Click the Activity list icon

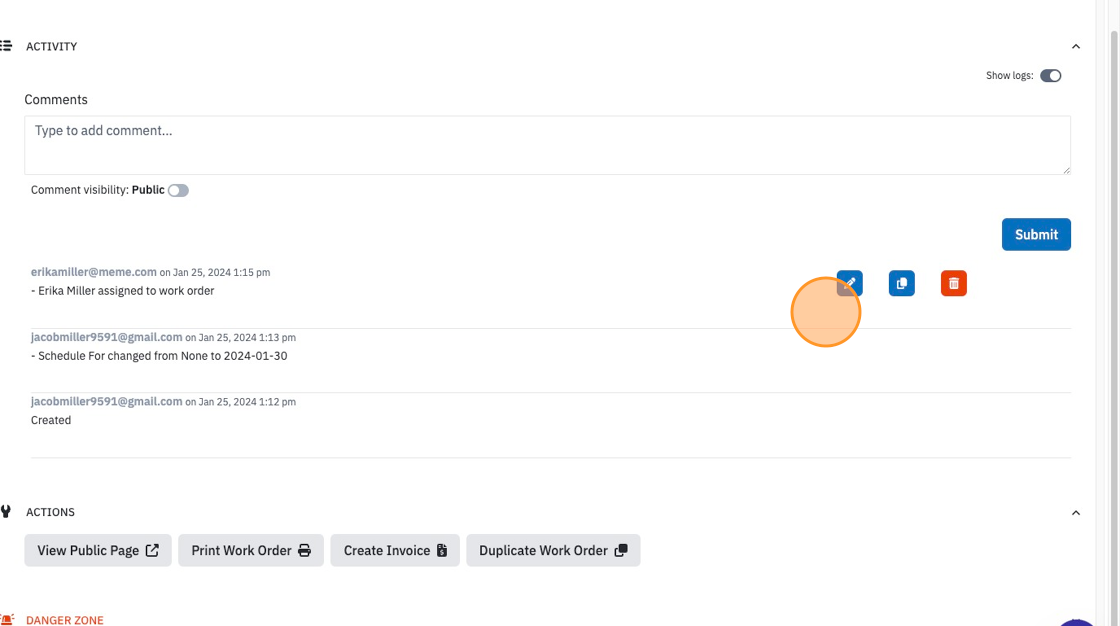[6, 46]
